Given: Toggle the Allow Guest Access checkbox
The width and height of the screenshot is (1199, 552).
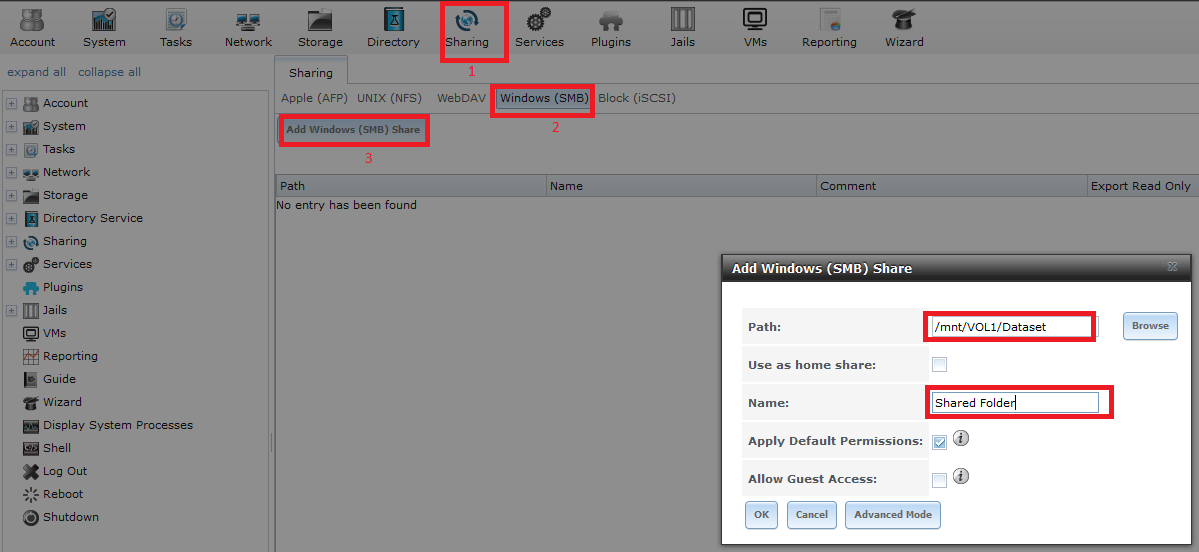Looking at the screenshot, I should tap(939, 480).
